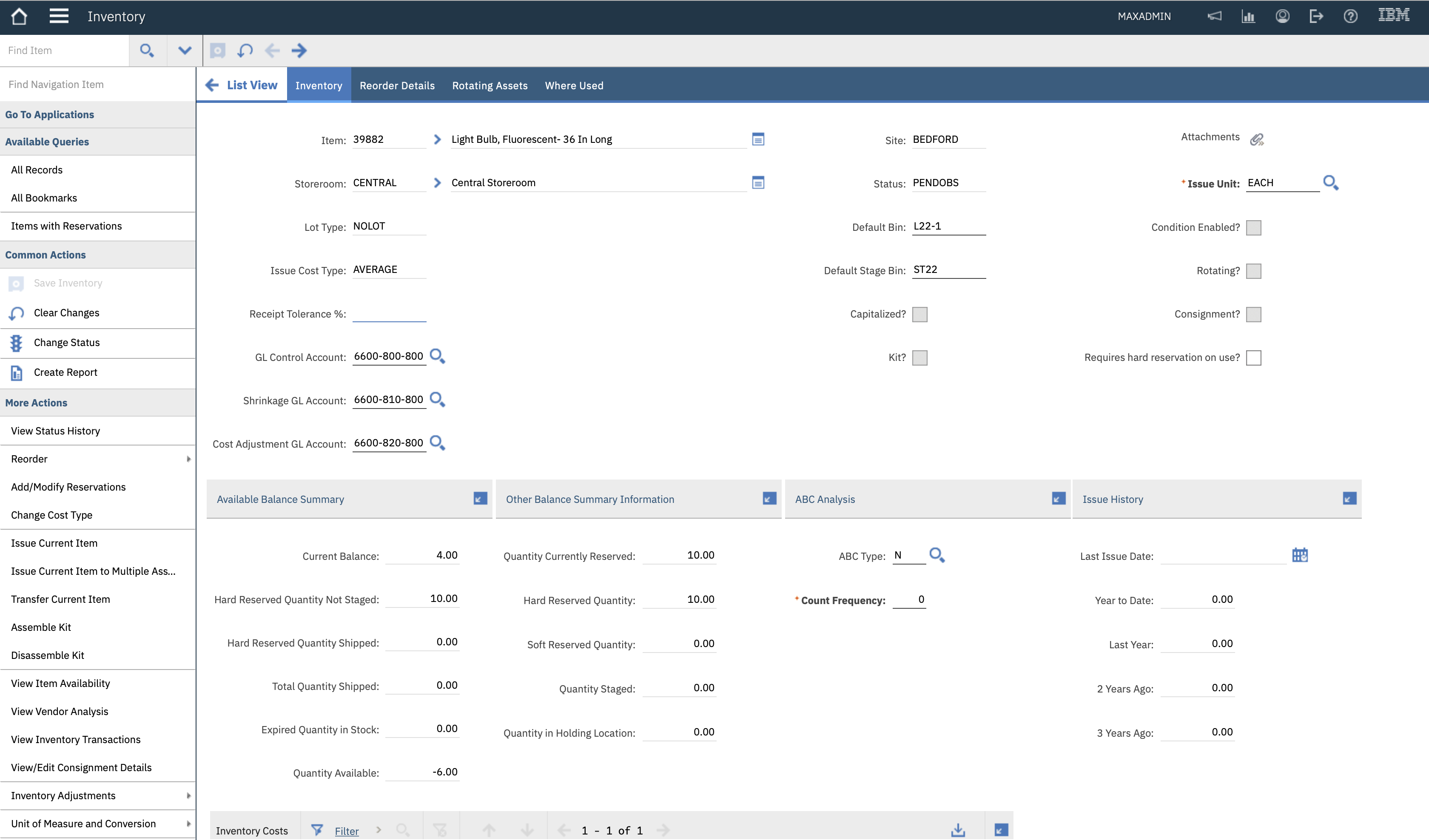This screenshot has height=840, width=1429.
Task: Expand the Inventory Adjustments submenu
Action: coord(188,796)
